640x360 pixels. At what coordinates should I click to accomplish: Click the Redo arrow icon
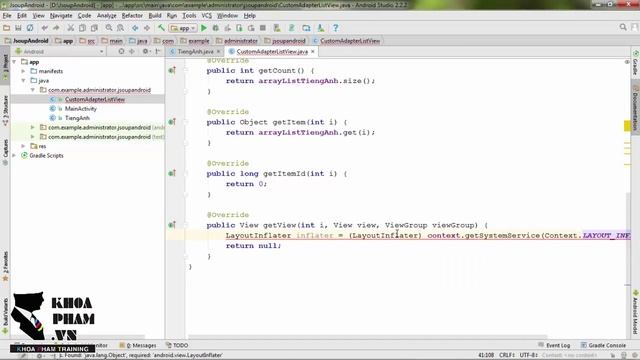click(56, 28)
